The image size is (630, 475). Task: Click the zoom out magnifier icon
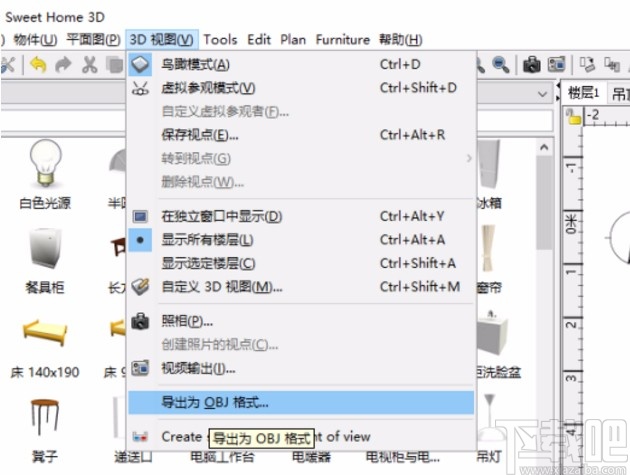point(501,65)
